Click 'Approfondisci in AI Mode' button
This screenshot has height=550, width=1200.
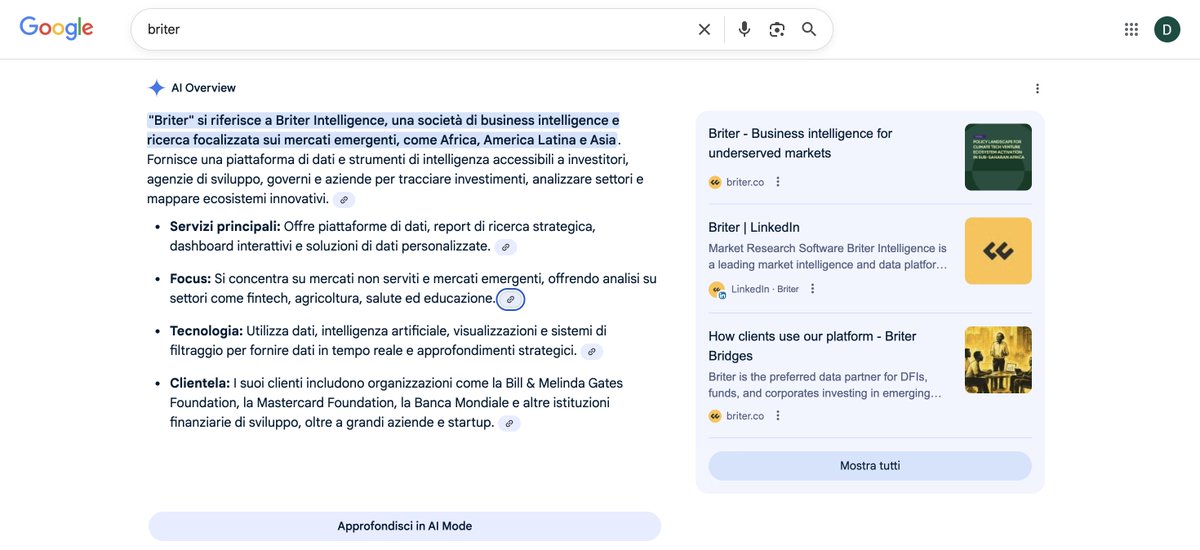pos(405,526)
